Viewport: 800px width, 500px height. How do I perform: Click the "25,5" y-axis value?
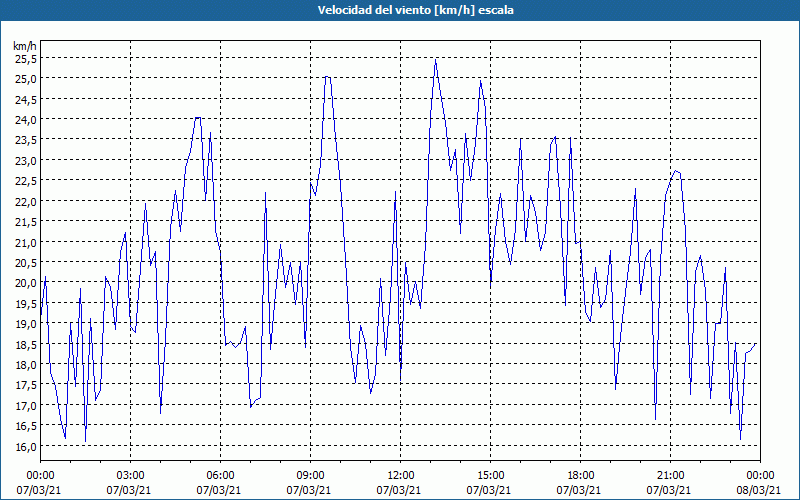[x=25, y=59]
